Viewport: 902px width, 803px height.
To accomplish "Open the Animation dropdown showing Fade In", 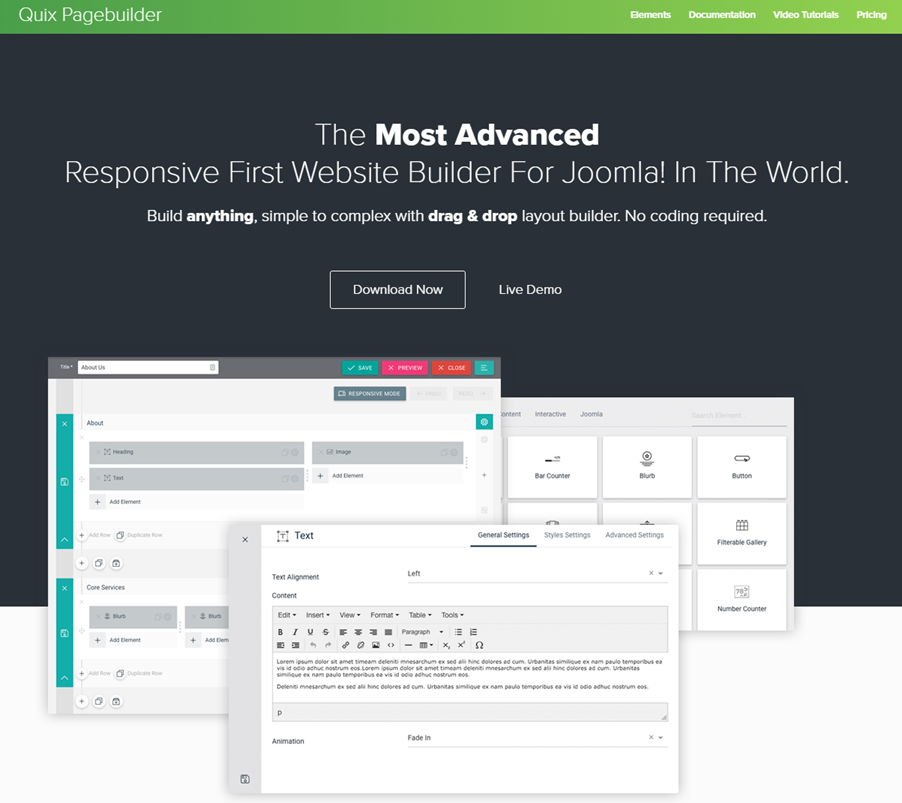I will tap(537, 737).
